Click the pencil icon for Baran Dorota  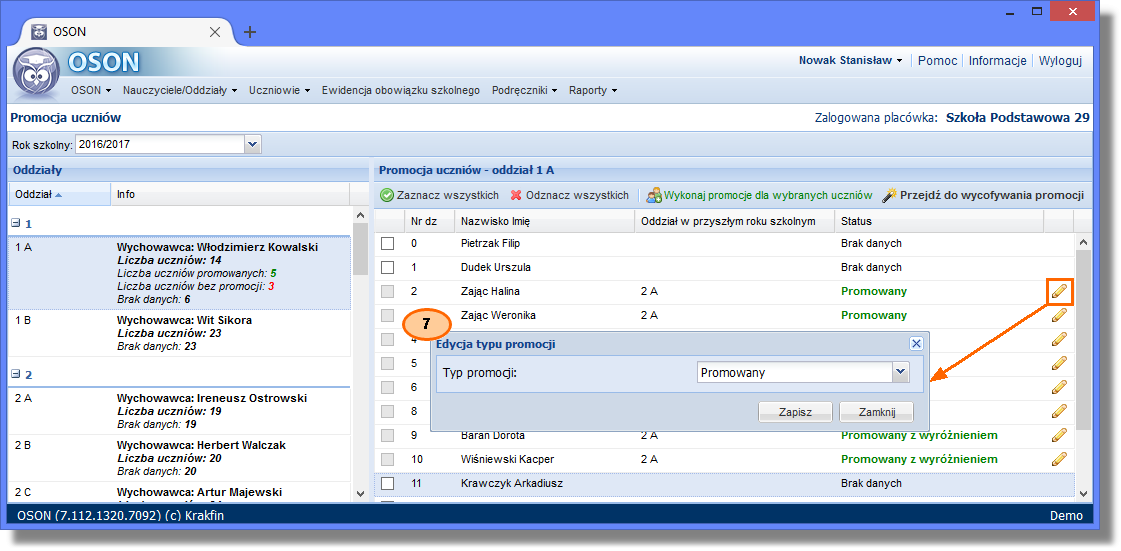tap(1059, 435)
